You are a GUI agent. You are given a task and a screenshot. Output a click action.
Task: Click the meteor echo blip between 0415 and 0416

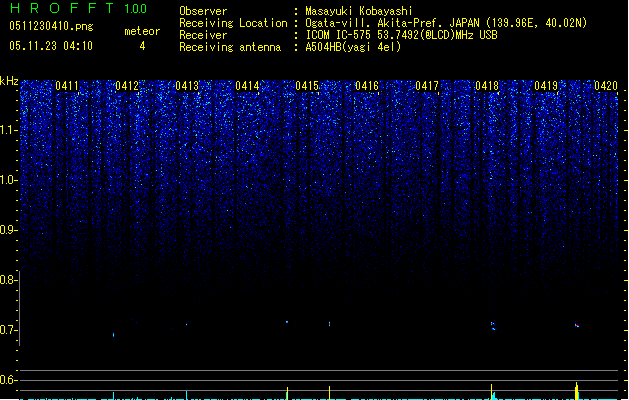pyautogui.click(x=329, y=323)
